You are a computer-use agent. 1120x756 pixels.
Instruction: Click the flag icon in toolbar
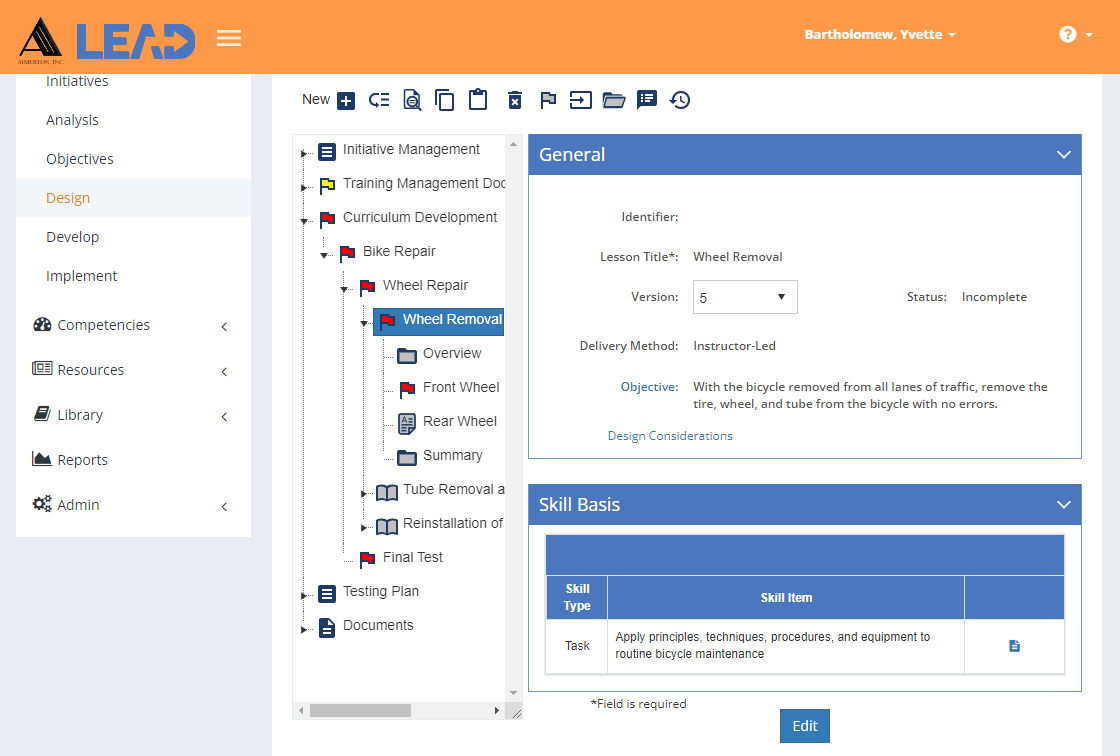point(548,100)
